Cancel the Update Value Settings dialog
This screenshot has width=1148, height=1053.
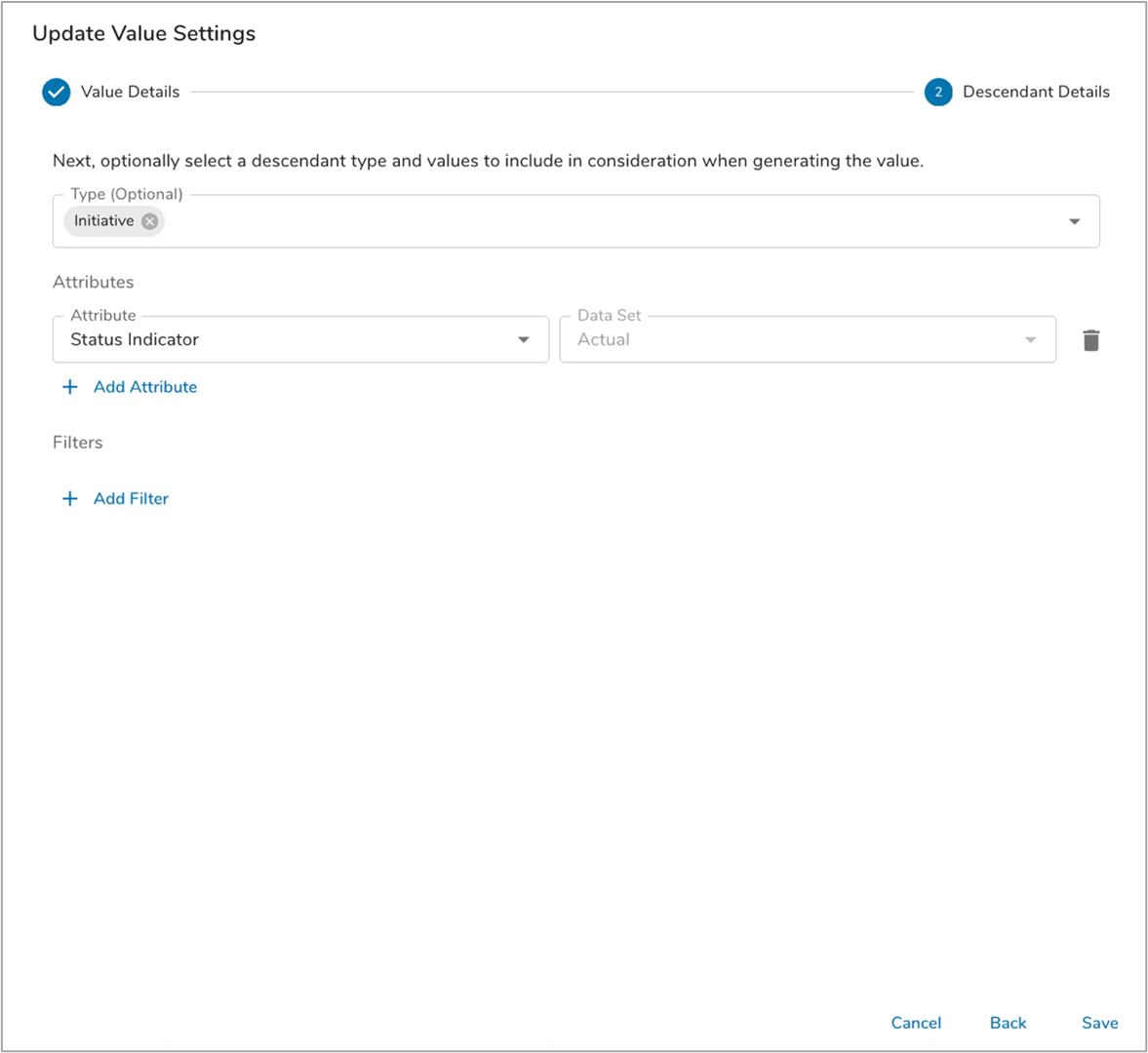point(916,1023)
